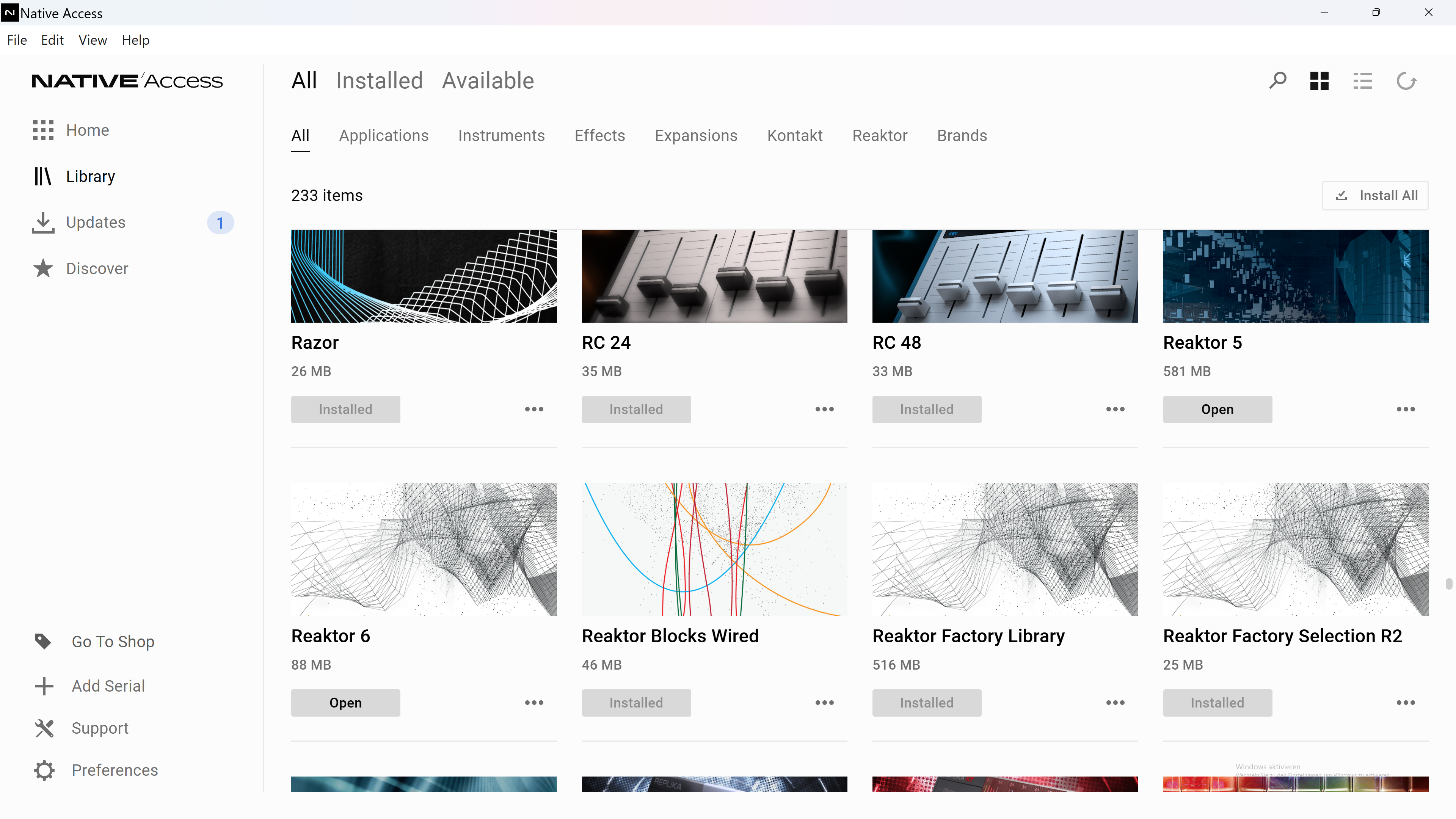Click the '233 items' count text
Screen dimensions: 1456x819
[x=327, y=196]
